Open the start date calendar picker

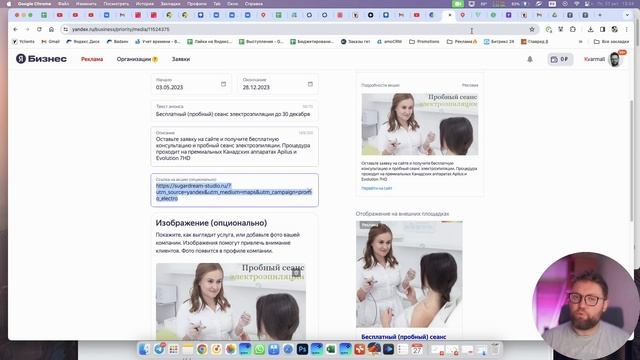pos(223,84)
